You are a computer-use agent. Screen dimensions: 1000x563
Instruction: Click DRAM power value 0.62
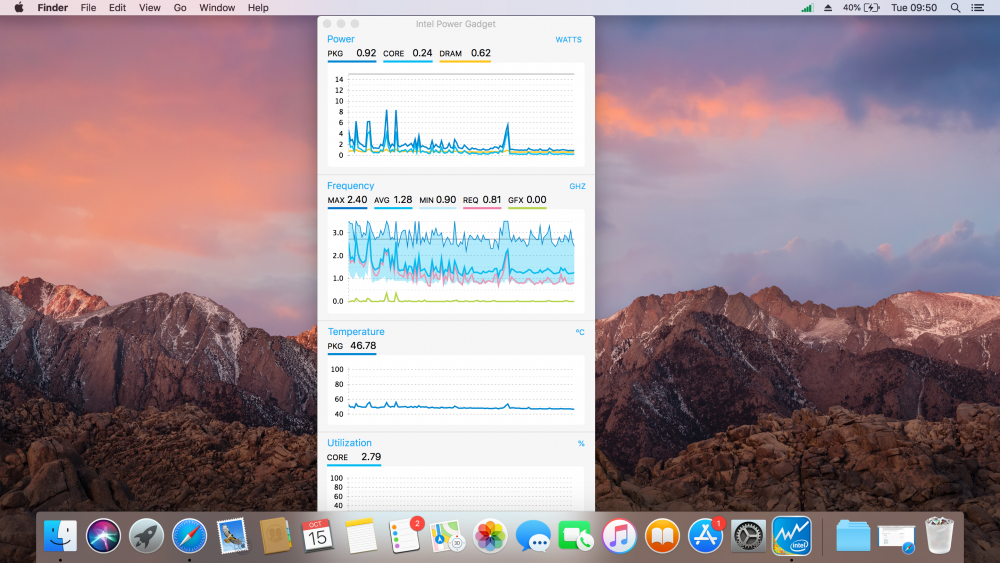pos(481,53)
